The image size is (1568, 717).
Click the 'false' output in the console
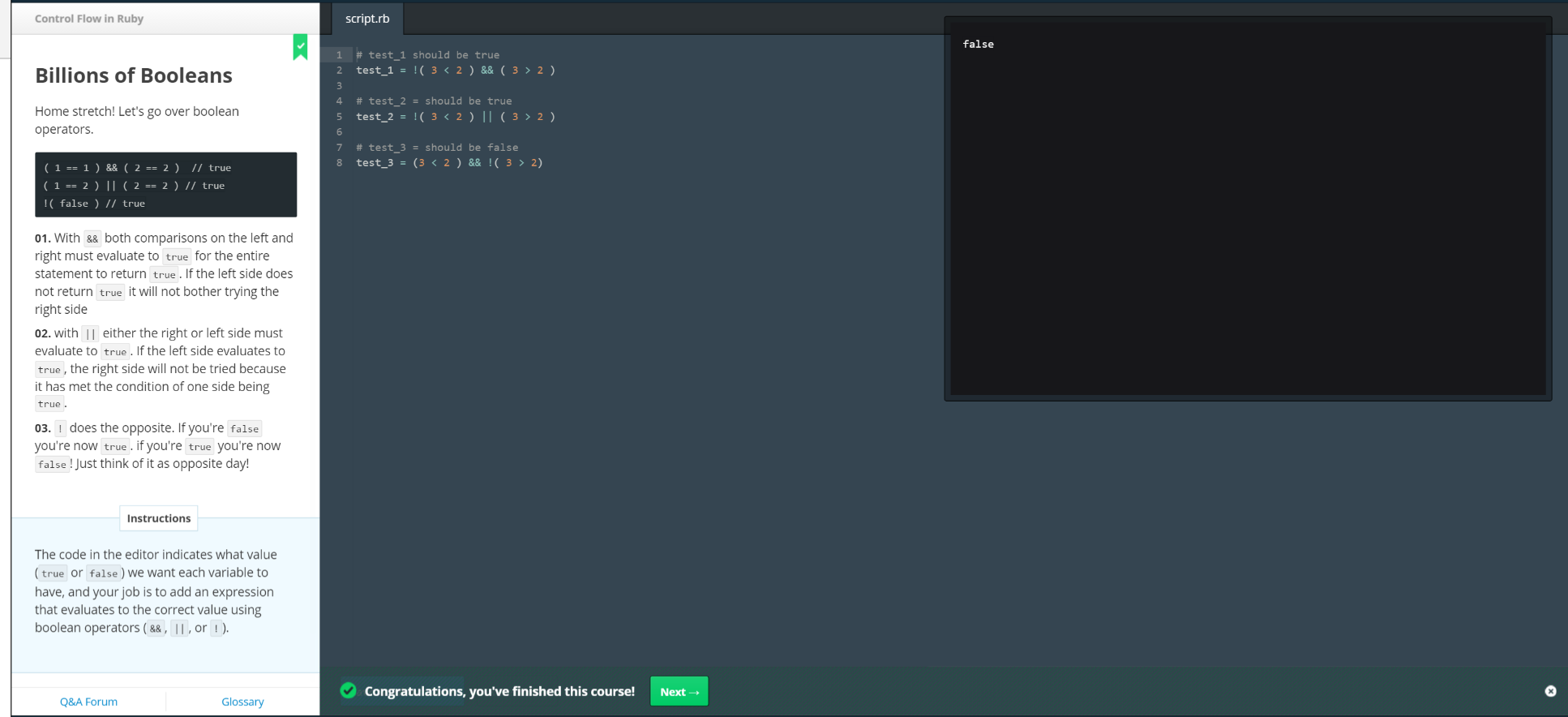[978, 45]
